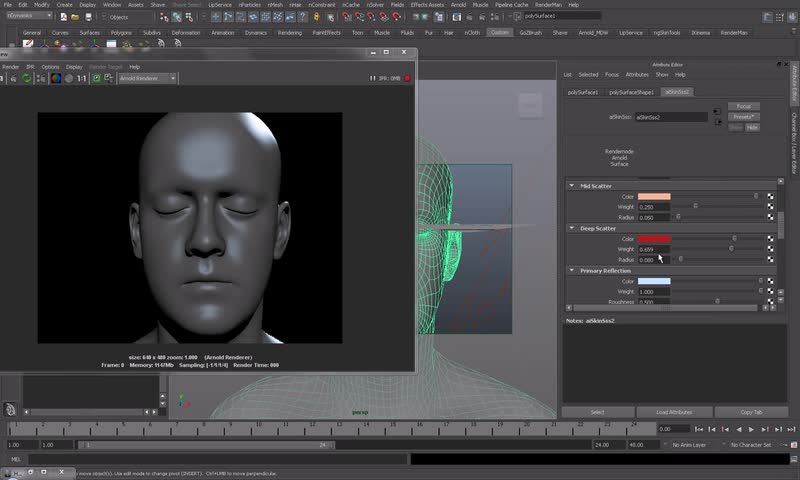
Task: Click the Deep Scatter red color swatch
Action: (x=654, y=239)
